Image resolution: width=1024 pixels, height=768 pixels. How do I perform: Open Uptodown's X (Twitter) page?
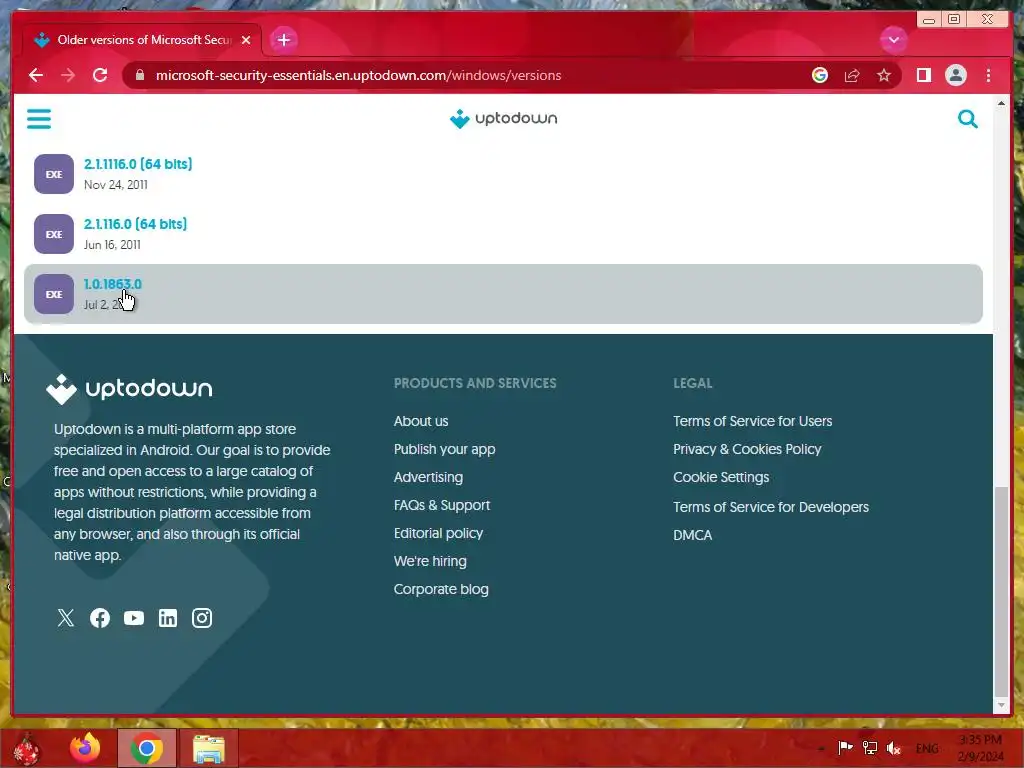click(x=65, y=618)
